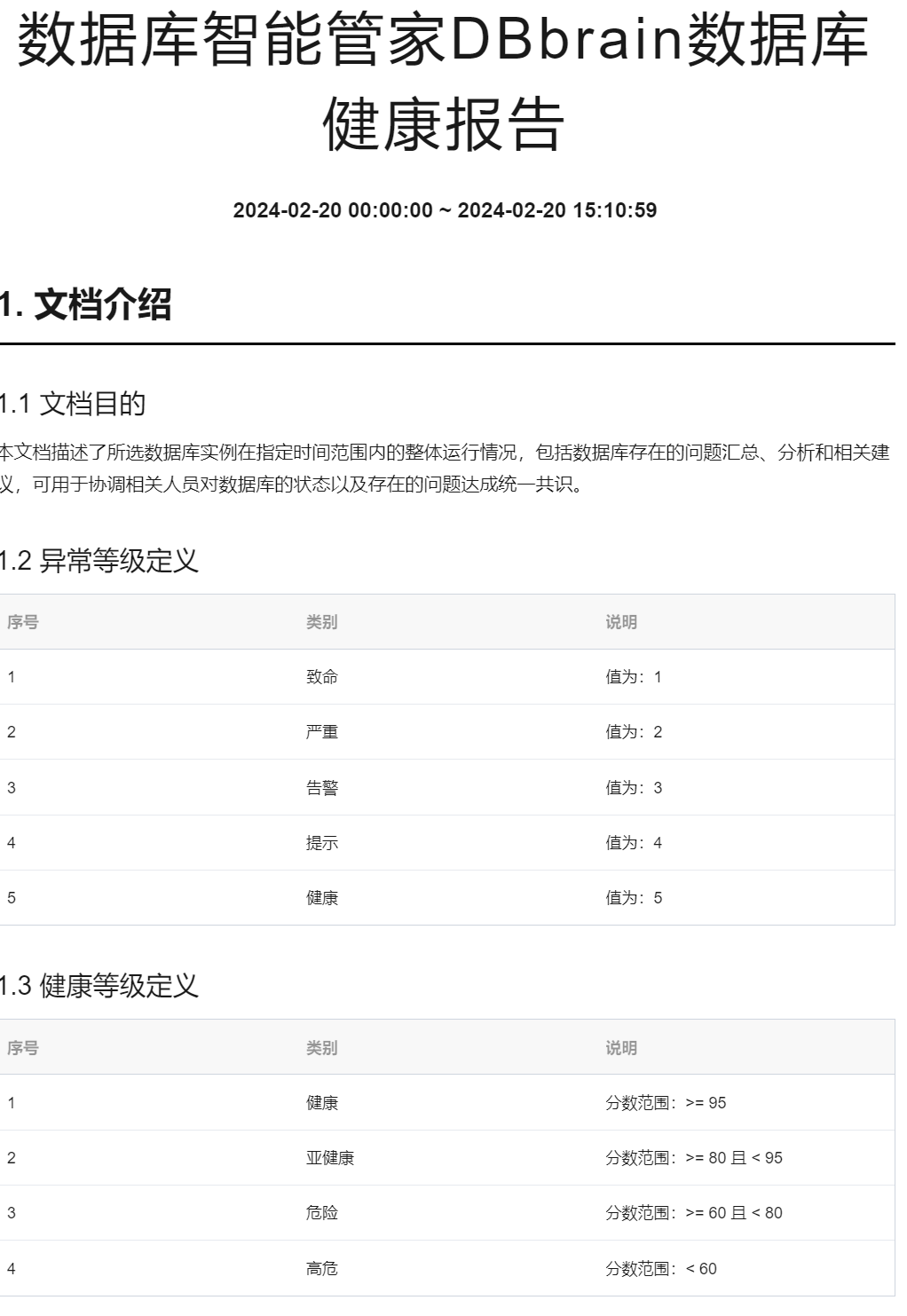Click sequence number 1 in the 致命 row
This screenshot has height=1316, width=907.
12,677
